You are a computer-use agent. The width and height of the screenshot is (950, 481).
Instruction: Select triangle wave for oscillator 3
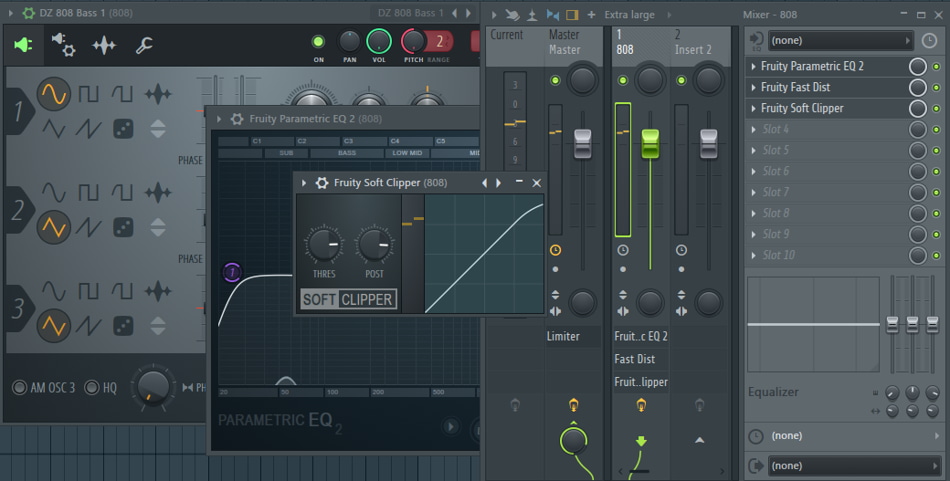tap(53, 326)
